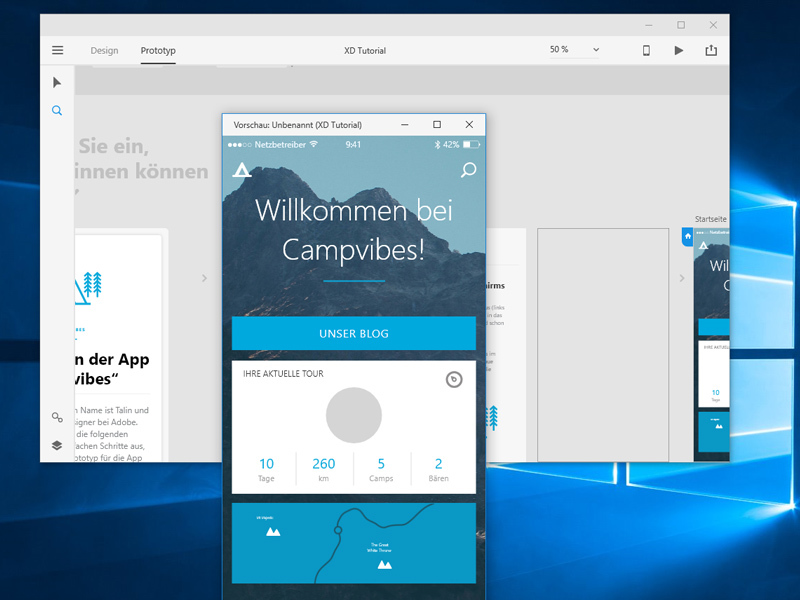Select the Prototyp tab
The image size is (800, 600).
(158, 51)
